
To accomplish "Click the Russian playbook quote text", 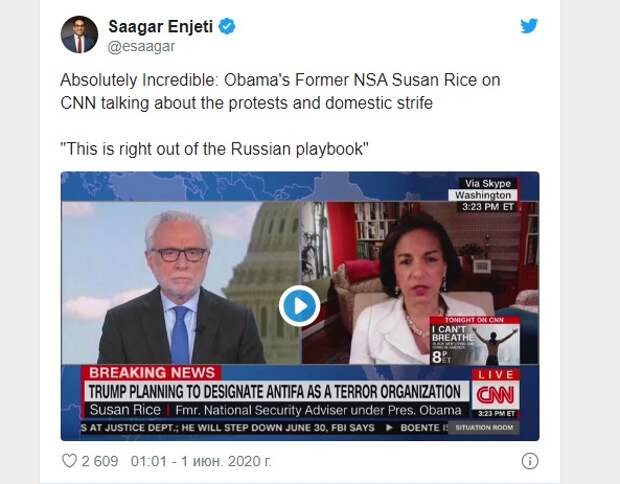I will (214, 149).
